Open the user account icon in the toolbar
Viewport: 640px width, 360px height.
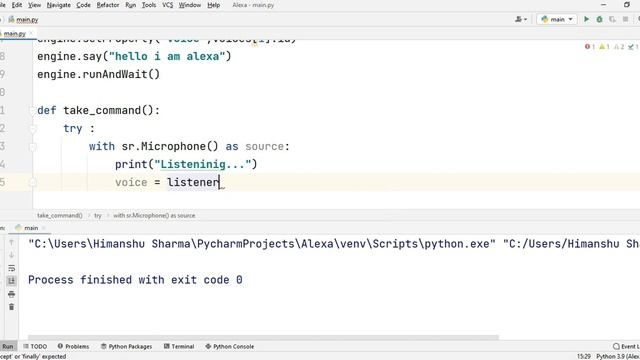(521, 19)
